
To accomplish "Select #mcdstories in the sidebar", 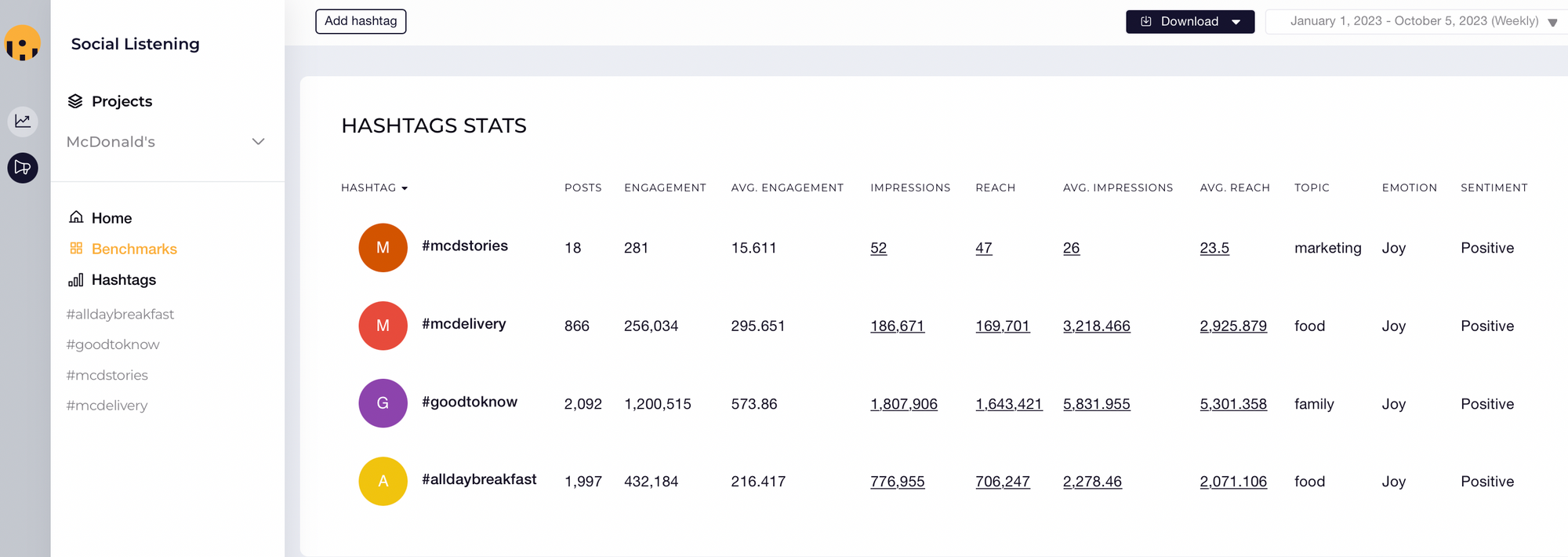I will click(107, 375).
